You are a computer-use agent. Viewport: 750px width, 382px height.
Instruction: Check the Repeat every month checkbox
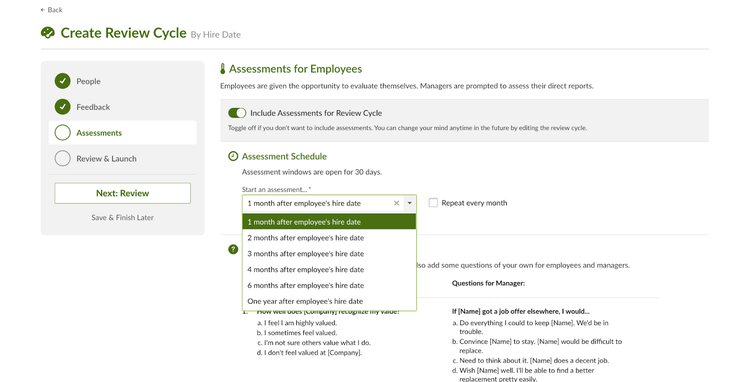433,203
